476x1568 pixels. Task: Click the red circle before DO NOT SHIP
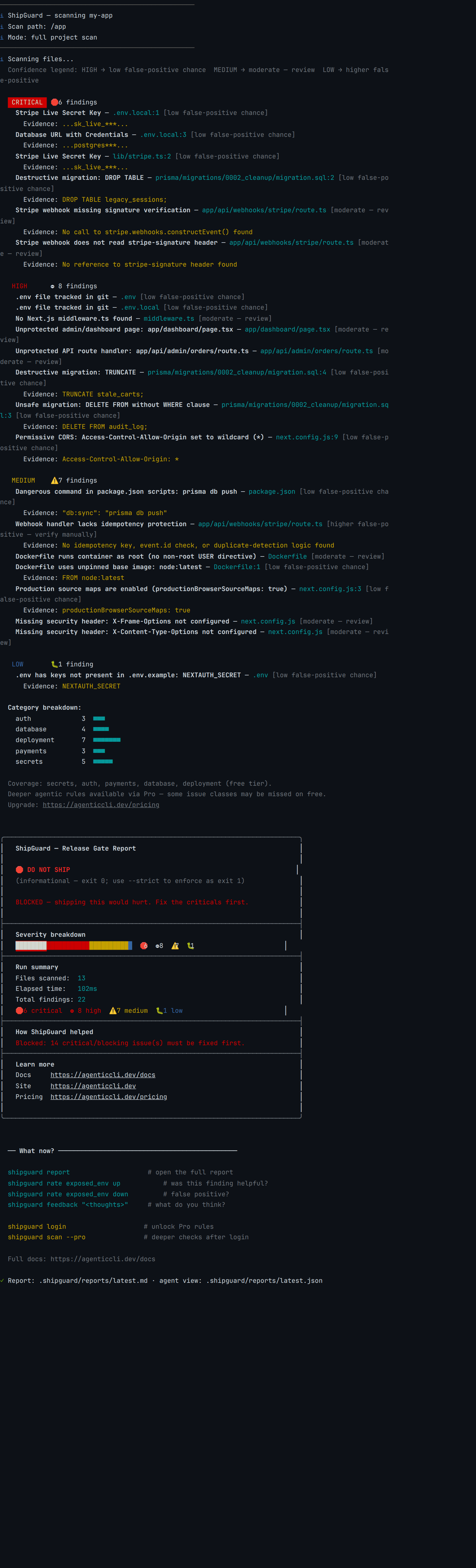tap(19, 870)
